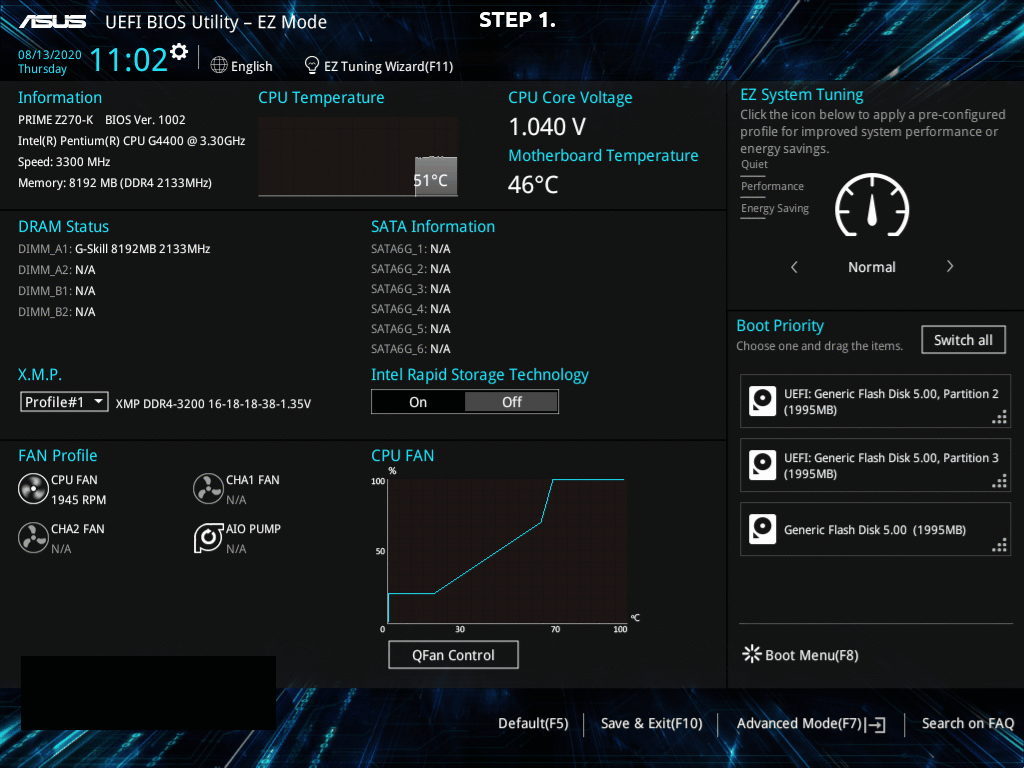Click the DIMM_B2: N/A row
This screenshot has height=768, width=1024.
pyautogui.click(x=57, y=312)
